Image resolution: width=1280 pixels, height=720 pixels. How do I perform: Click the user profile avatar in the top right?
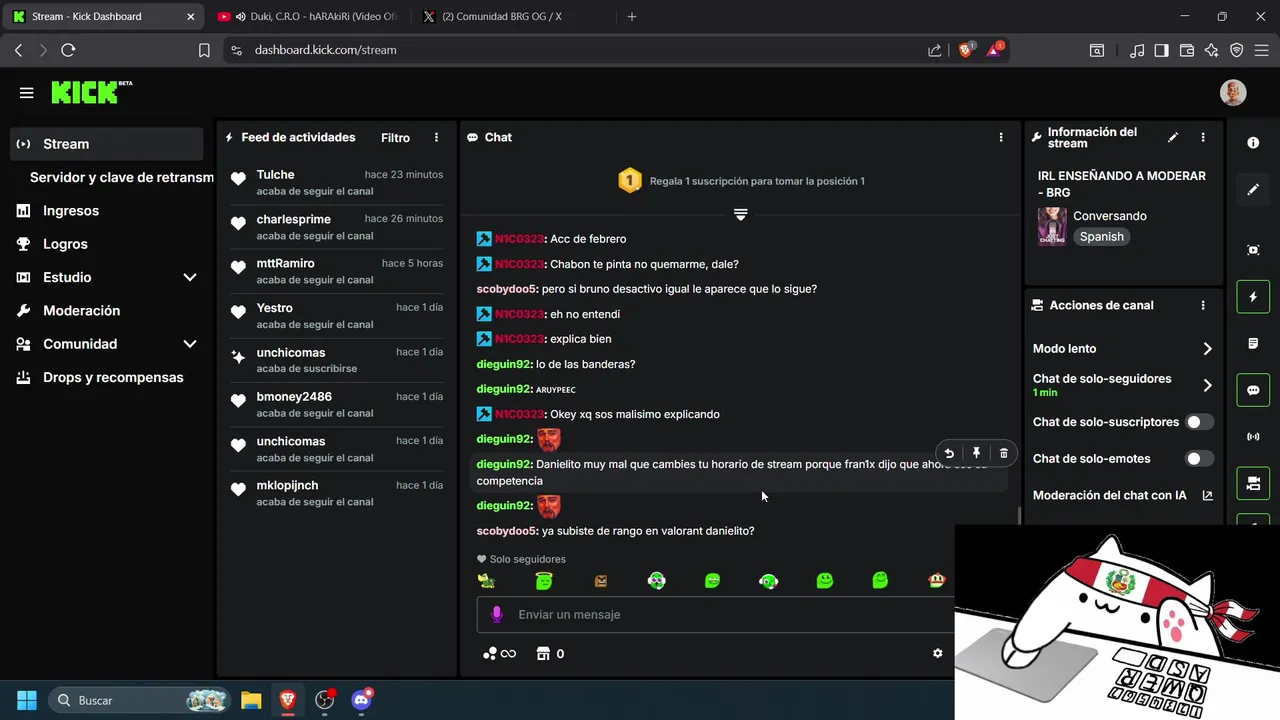point(1233,92)
